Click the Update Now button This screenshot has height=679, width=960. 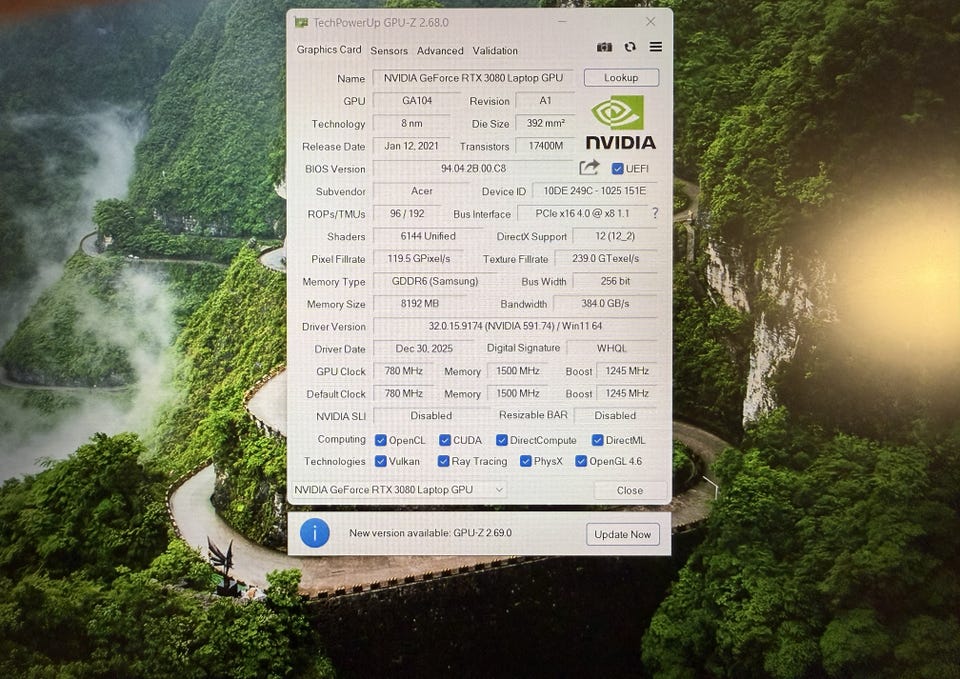[x=623, y=535]
